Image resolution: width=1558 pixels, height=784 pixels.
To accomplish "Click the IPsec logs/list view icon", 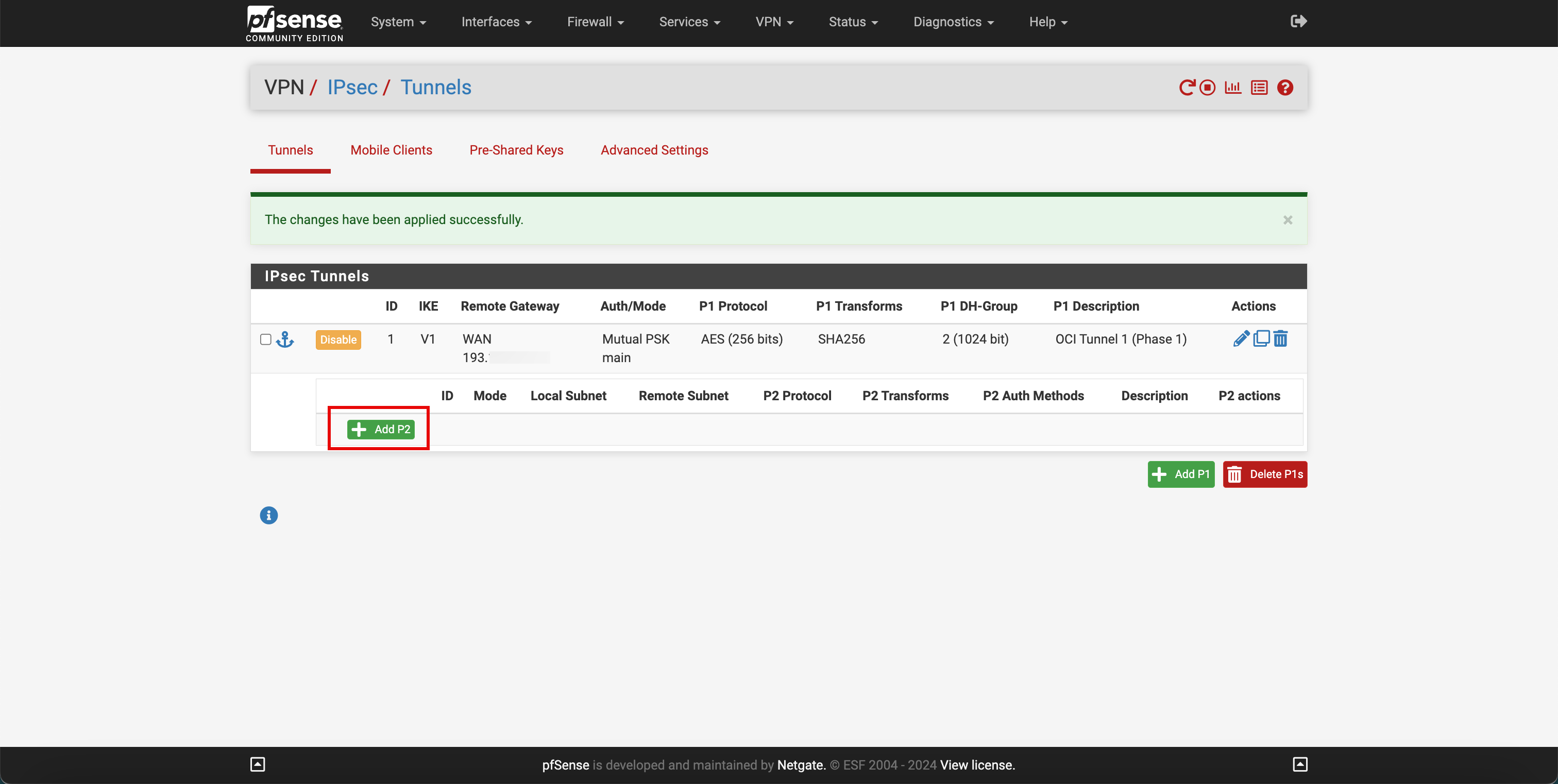I will click(x=1260, y=87).
